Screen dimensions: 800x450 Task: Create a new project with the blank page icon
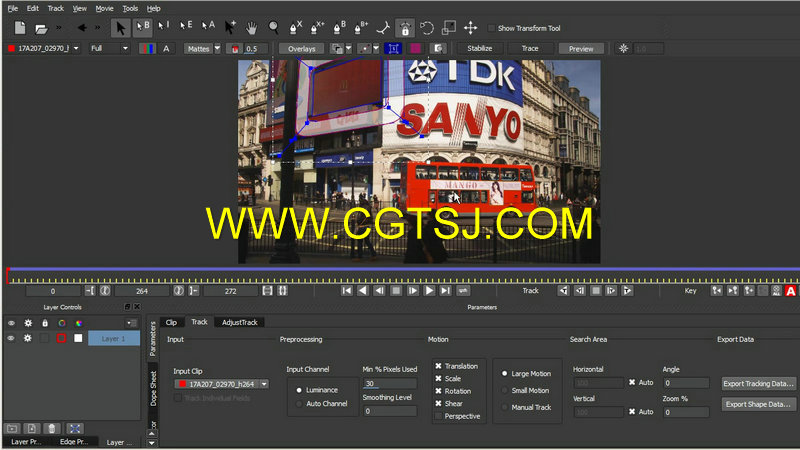[x=20, y=28]
